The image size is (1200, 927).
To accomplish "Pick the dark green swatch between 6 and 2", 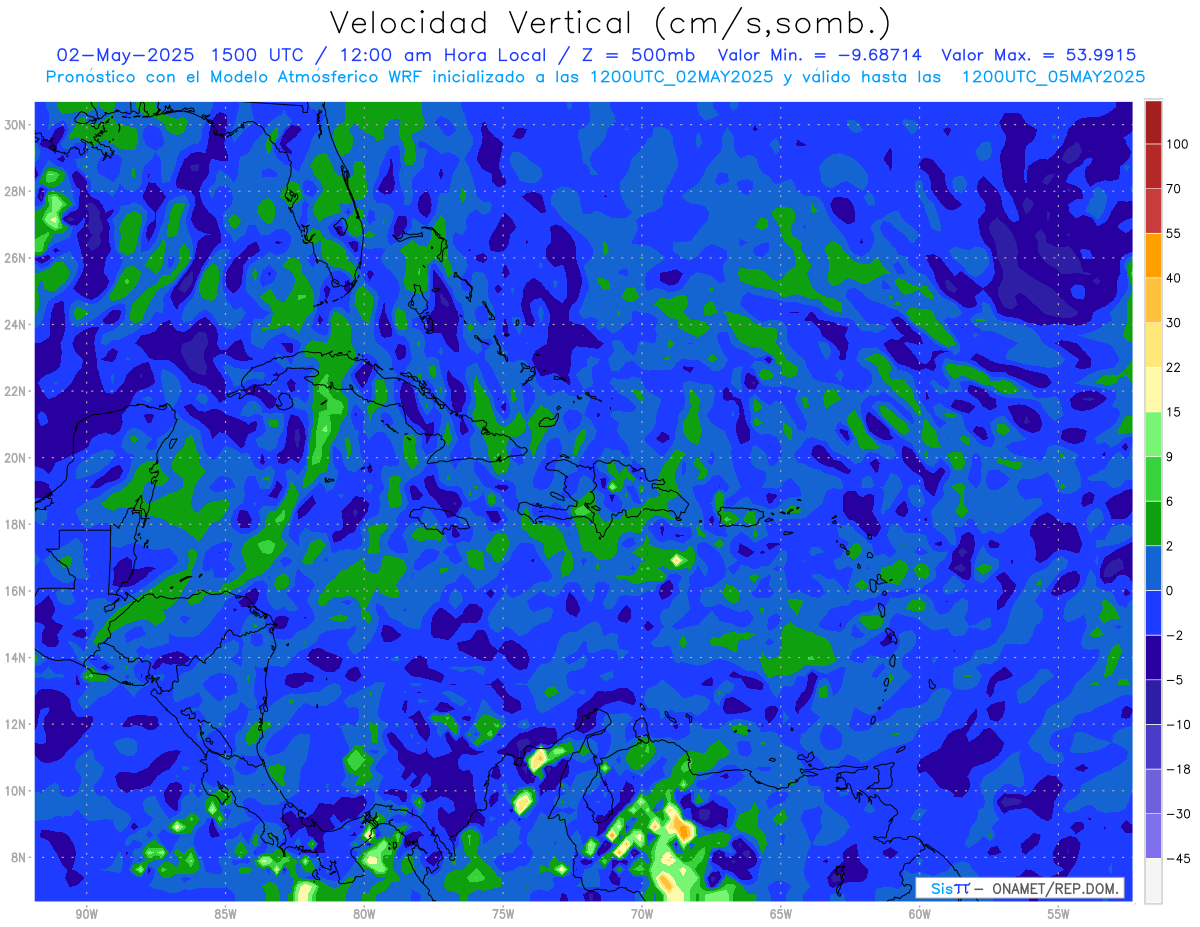I will pos(1153,524).
